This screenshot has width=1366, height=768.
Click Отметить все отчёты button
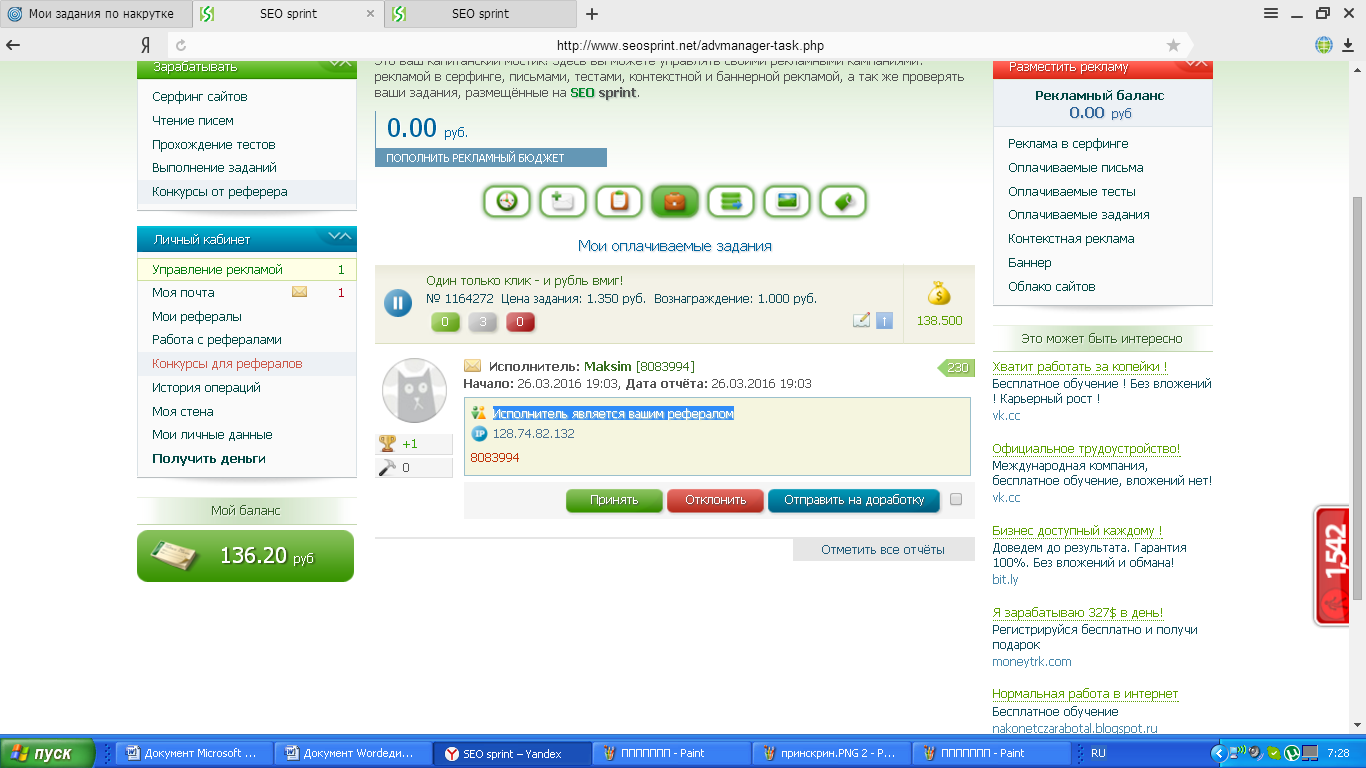pyautogui.click(x=883, y=550)
